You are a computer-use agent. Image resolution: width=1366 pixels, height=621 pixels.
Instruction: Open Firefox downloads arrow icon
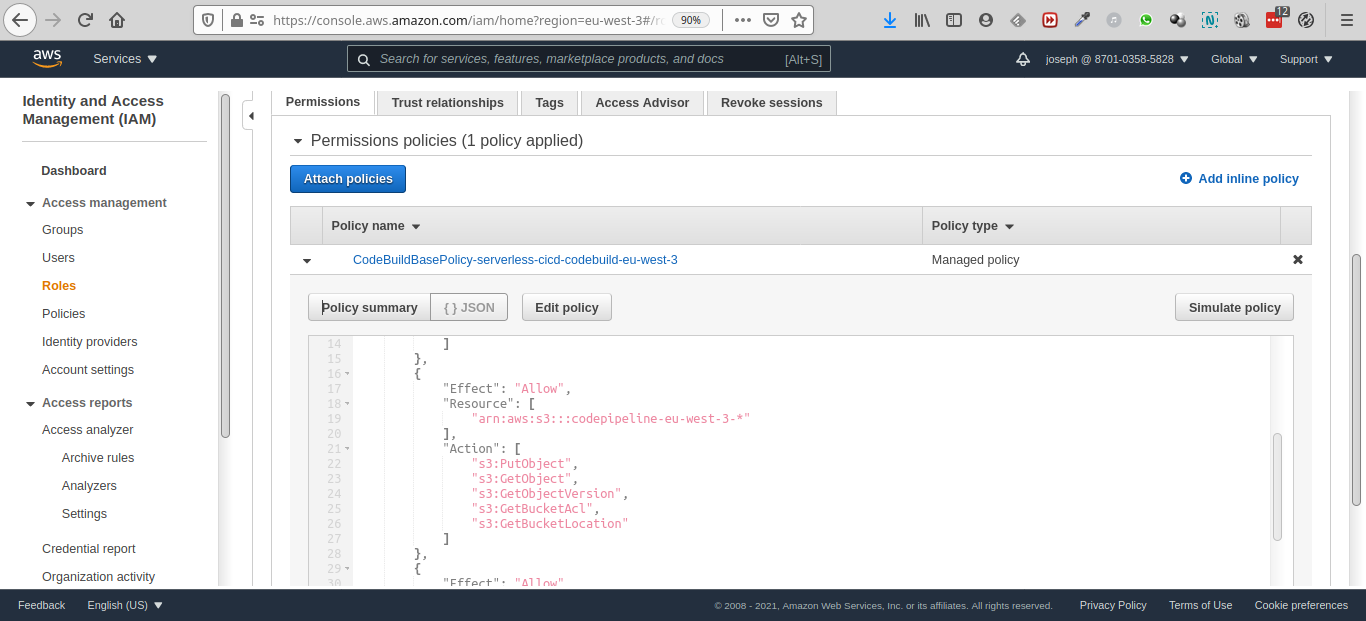pyautogui.click(x=890, y=20)
